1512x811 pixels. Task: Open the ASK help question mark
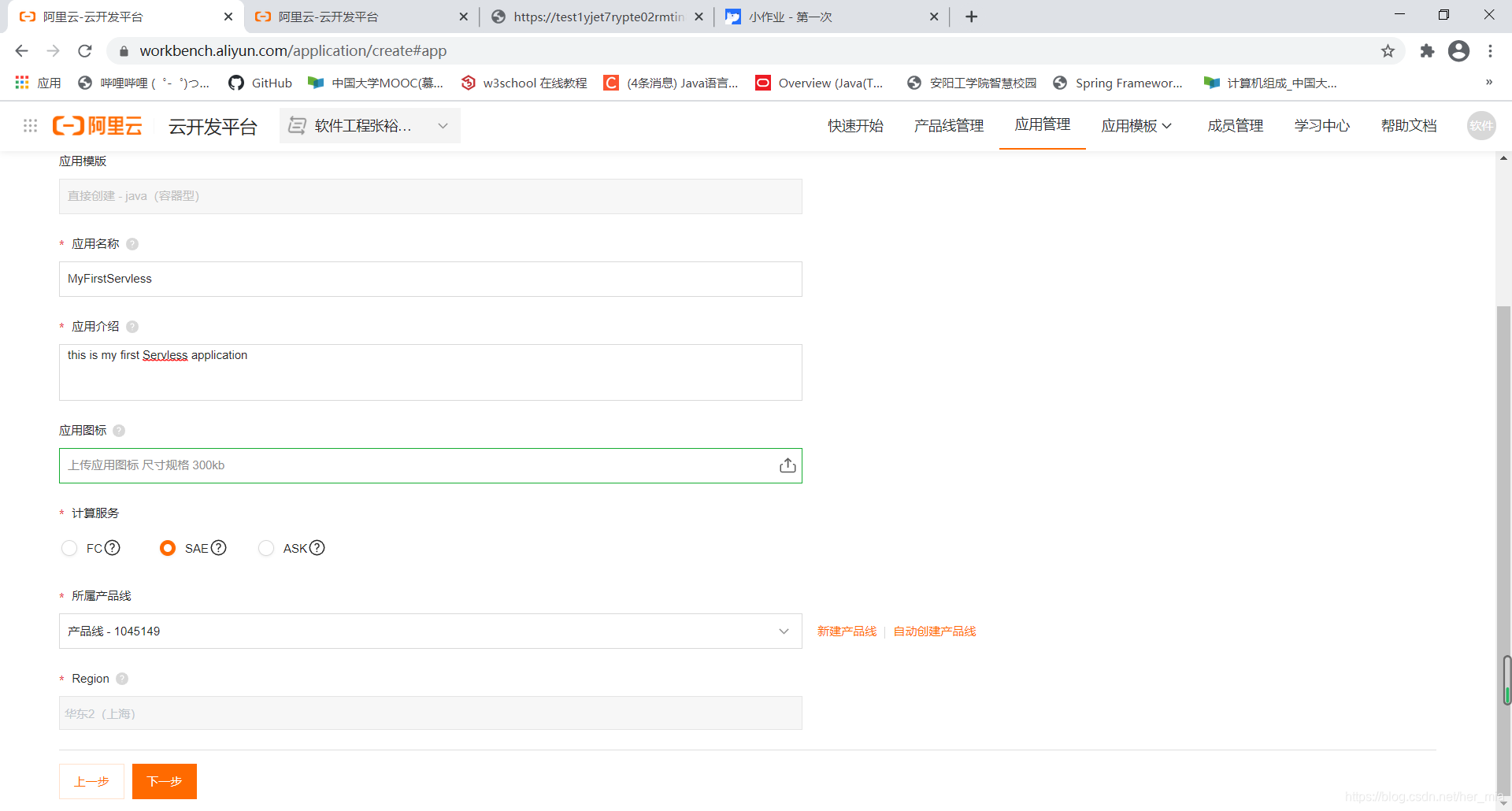click(317, 548)
